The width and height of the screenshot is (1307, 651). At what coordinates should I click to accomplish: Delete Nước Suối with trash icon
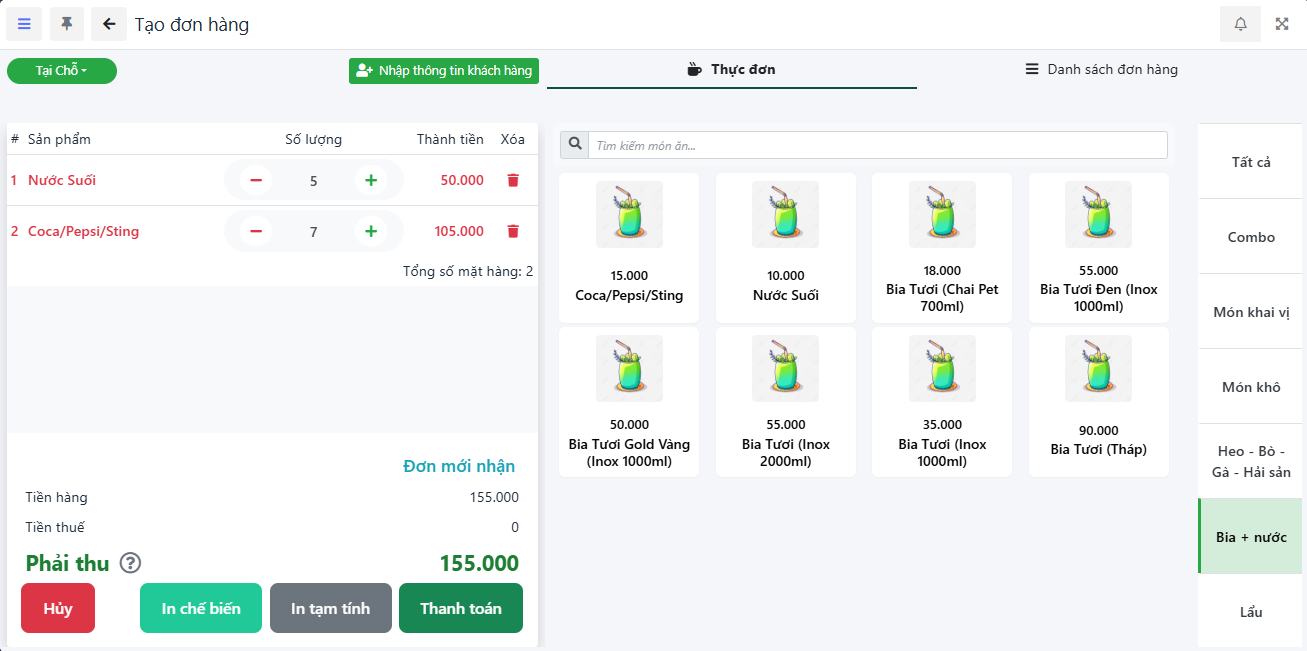(x=513, y=180)
